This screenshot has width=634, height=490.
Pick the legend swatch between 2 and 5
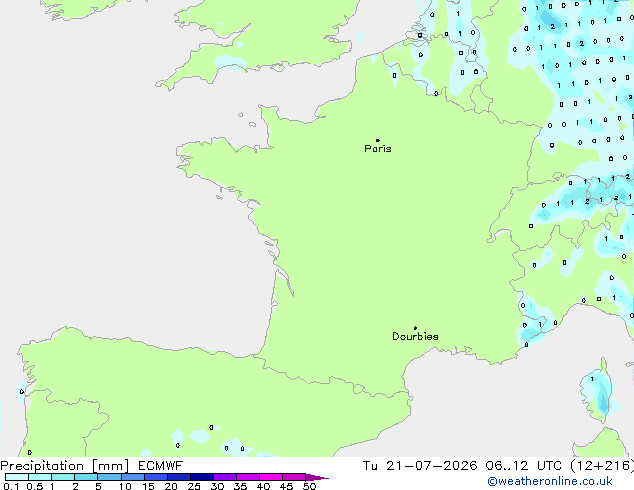click(86, 477)
